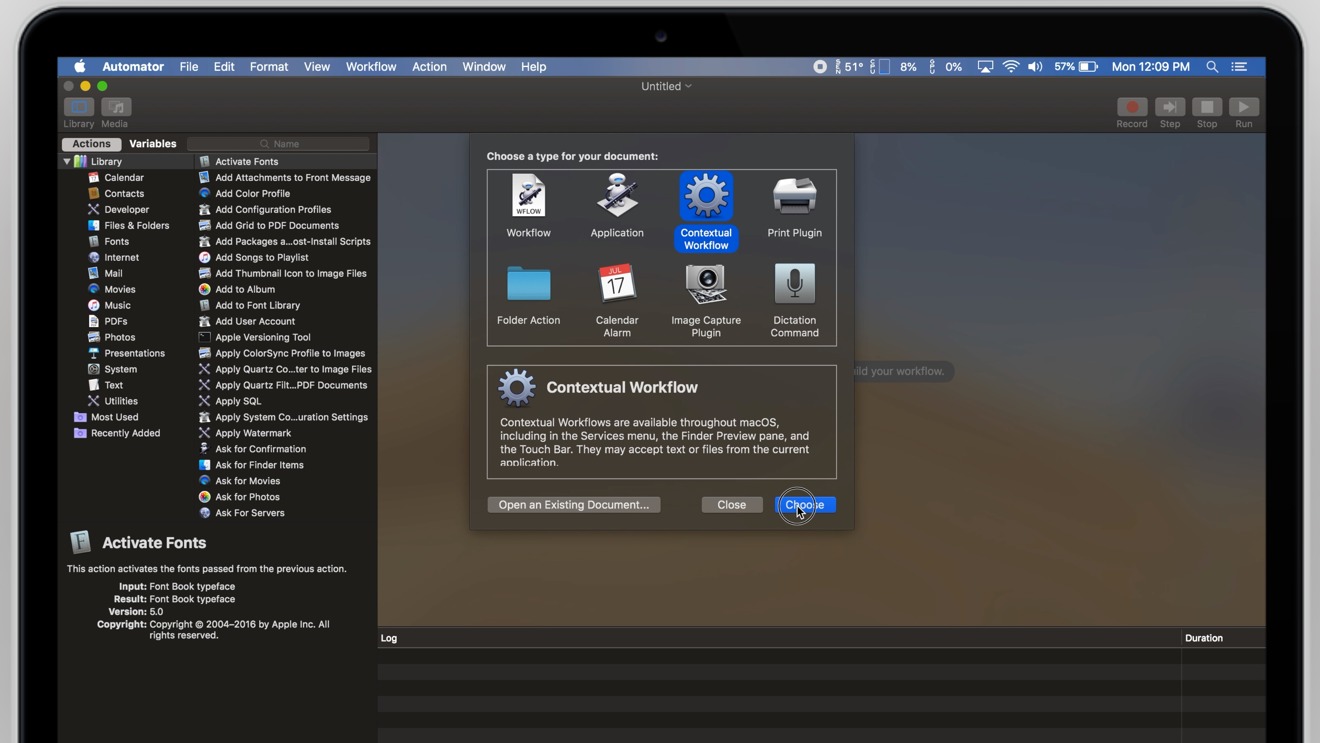Viewport: 1320px width, 743px height.
Task: Open the Apple menu
Action: 79,66
